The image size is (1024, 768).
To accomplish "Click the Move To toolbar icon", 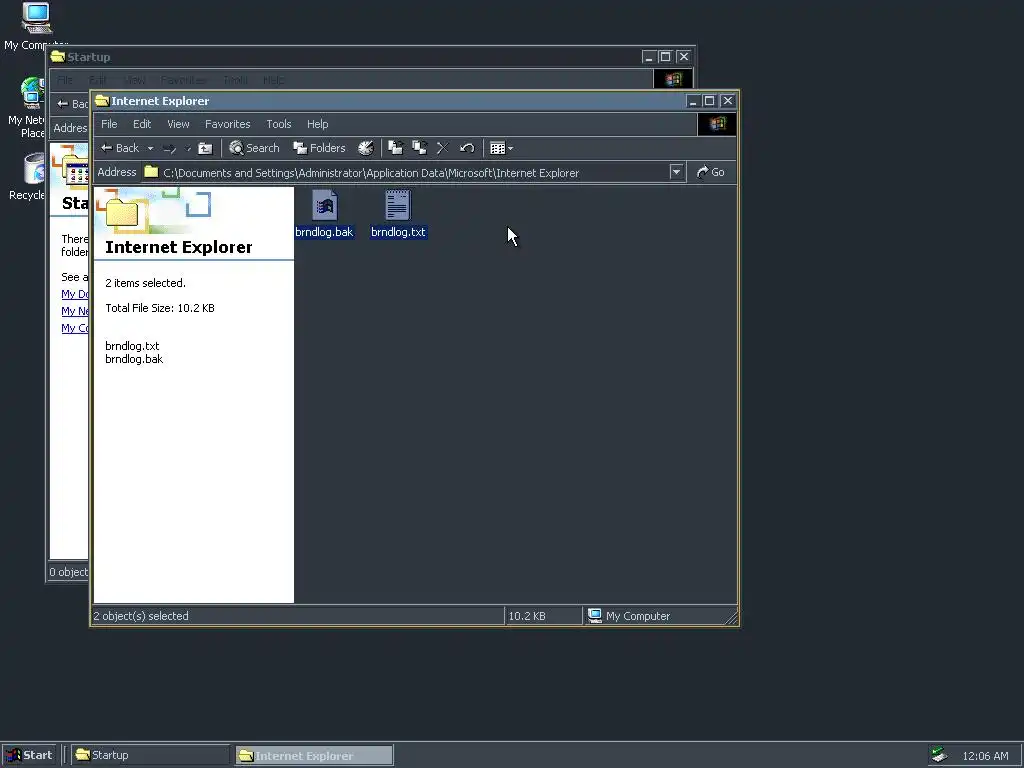I will (x=396, y=148).
